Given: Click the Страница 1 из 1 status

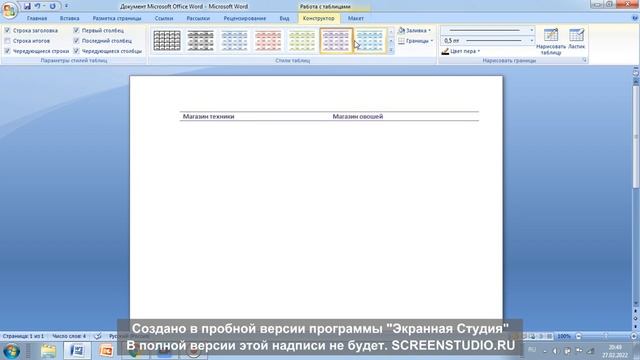Looking at the screenshot, I should tap(23, 336).
